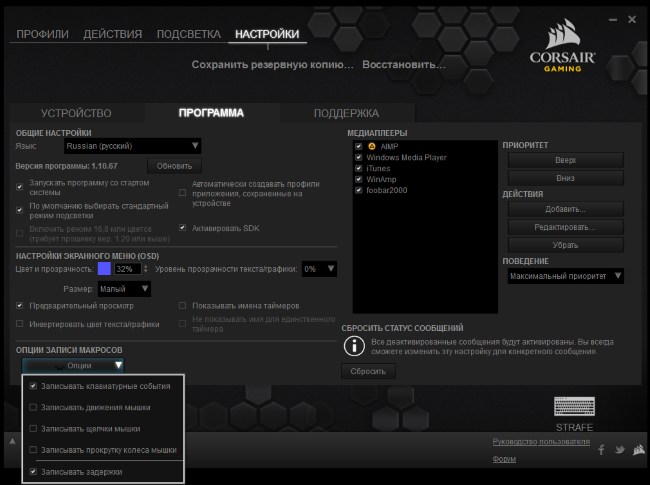The height and width of the screenshot is (485, 650).
Task: Switch to the 'УСТРОЙСТВО' tab
Action: pos(76,113)
